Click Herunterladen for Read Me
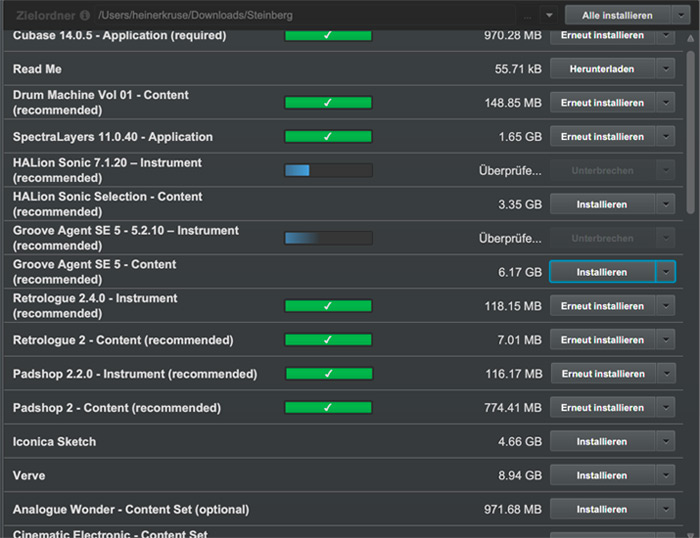The height and width of the screenshot is (538, 700). pyautogui.click(x=602, y=69)
